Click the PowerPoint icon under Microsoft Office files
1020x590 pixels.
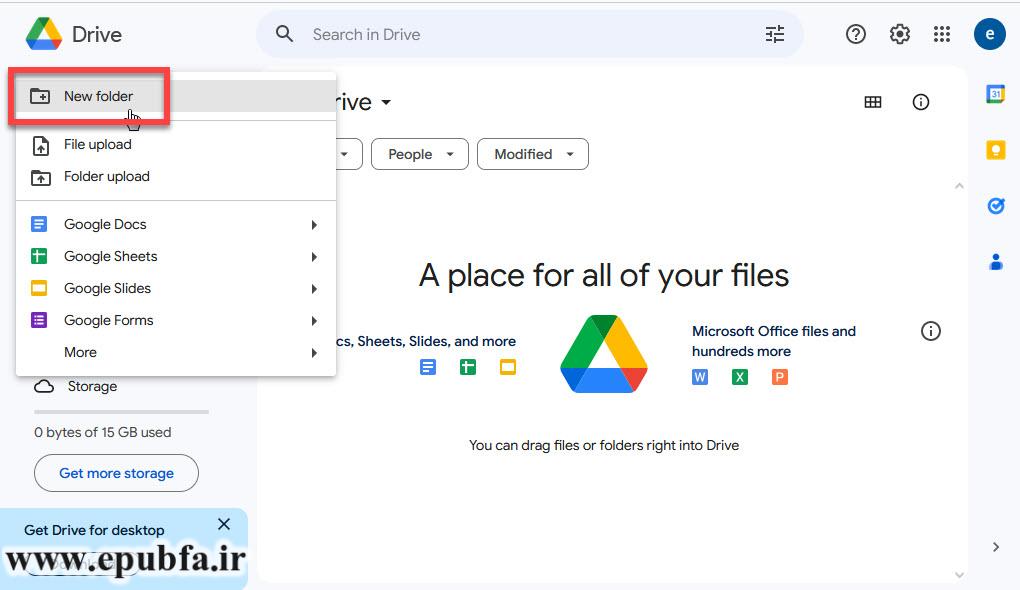click(779, 377)
